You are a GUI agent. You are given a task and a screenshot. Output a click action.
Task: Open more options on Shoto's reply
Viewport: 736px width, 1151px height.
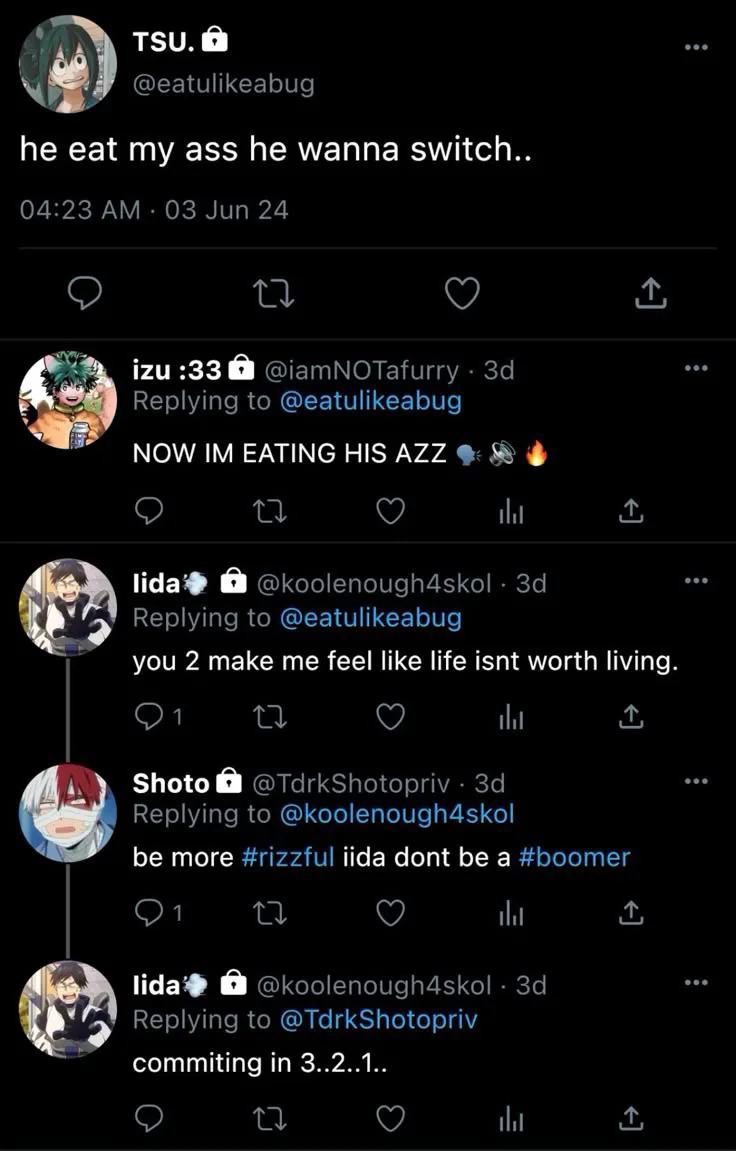[696, 781]
